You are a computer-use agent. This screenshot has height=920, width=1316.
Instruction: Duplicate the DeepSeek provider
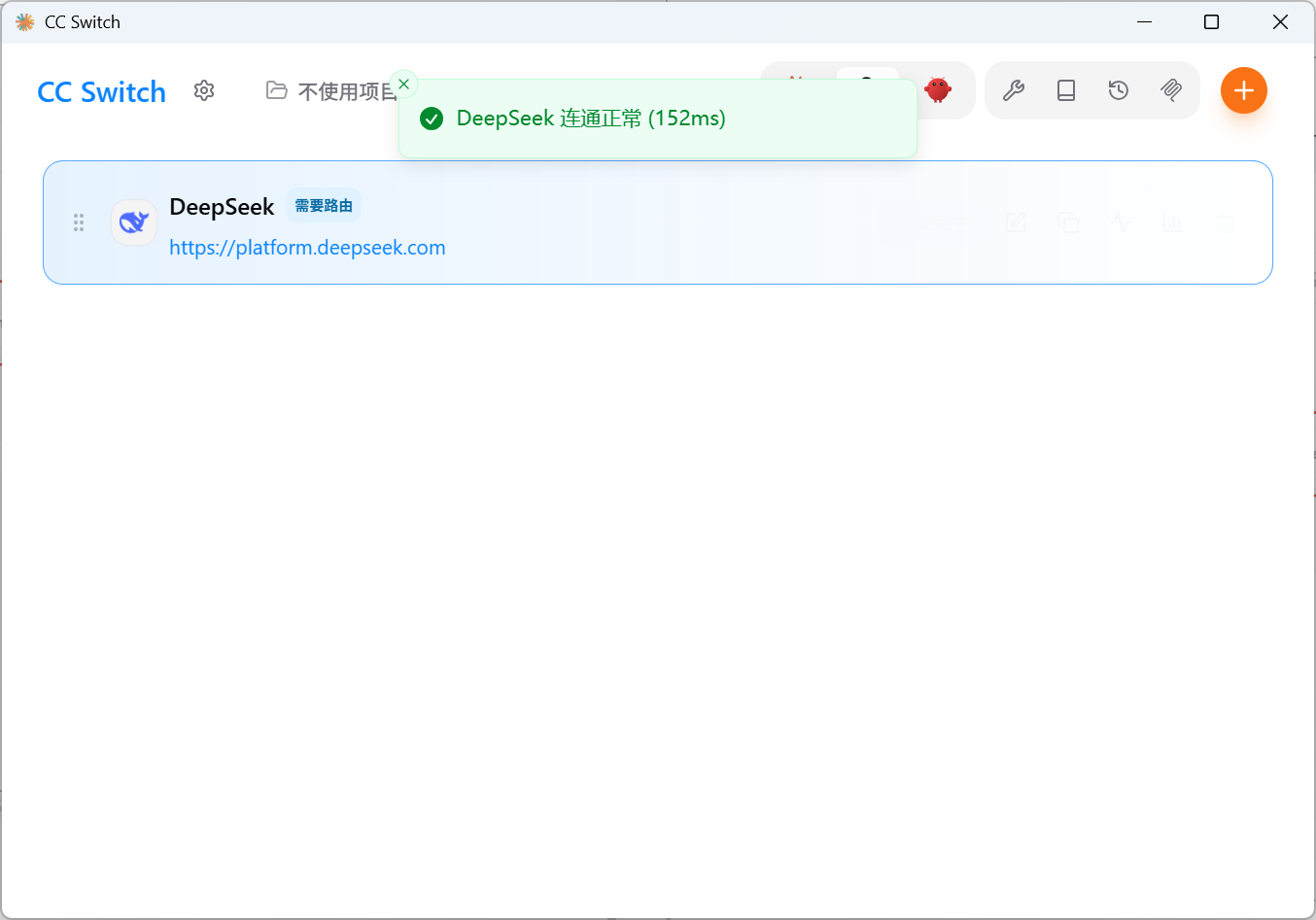point(1068,223)
